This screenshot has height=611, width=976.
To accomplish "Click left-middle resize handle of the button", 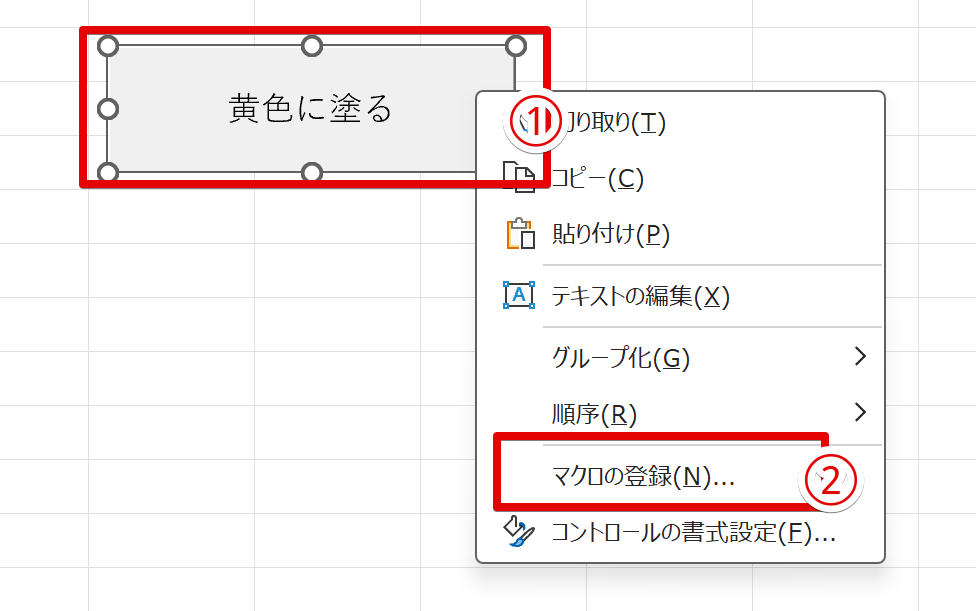I will 108,109.
